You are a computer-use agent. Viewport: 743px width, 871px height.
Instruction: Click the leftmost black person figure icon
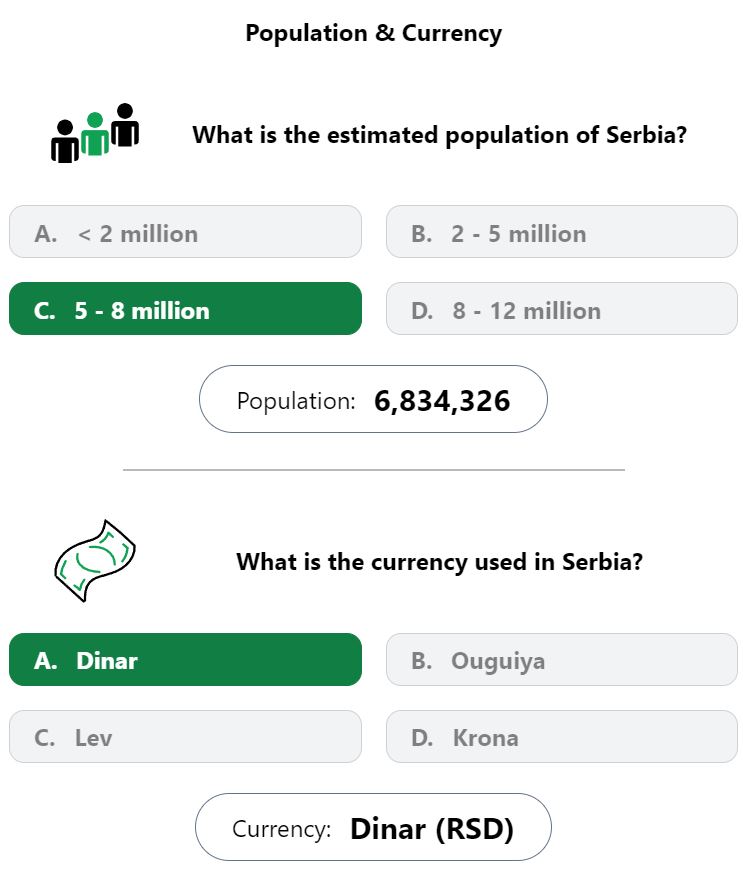(x=65, y=141)
